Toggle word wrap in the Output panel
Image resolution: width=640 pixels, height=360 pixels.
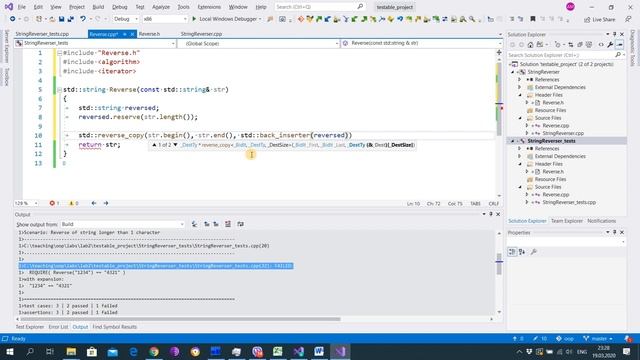point(240,224)
